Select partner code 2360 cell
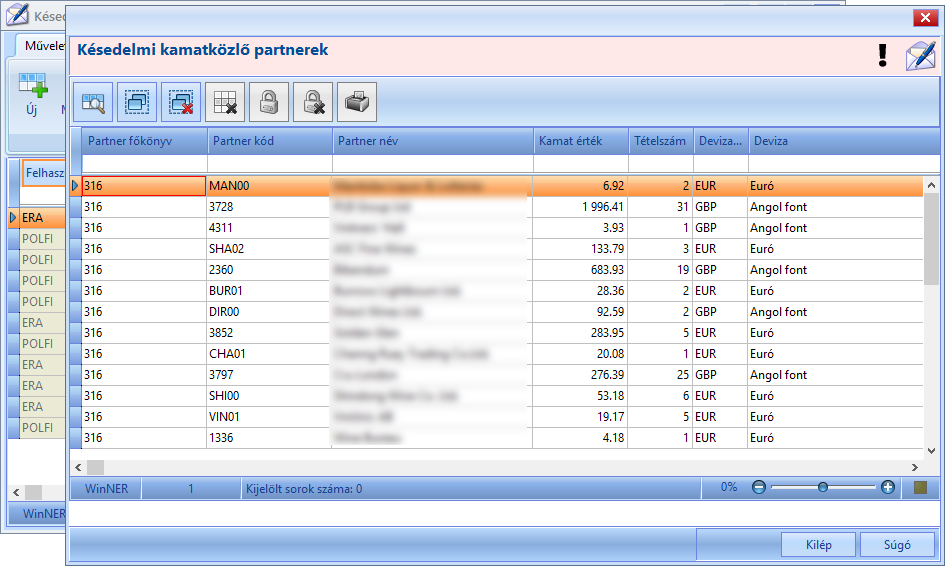 pyautogui.click(x=269, y=270)
